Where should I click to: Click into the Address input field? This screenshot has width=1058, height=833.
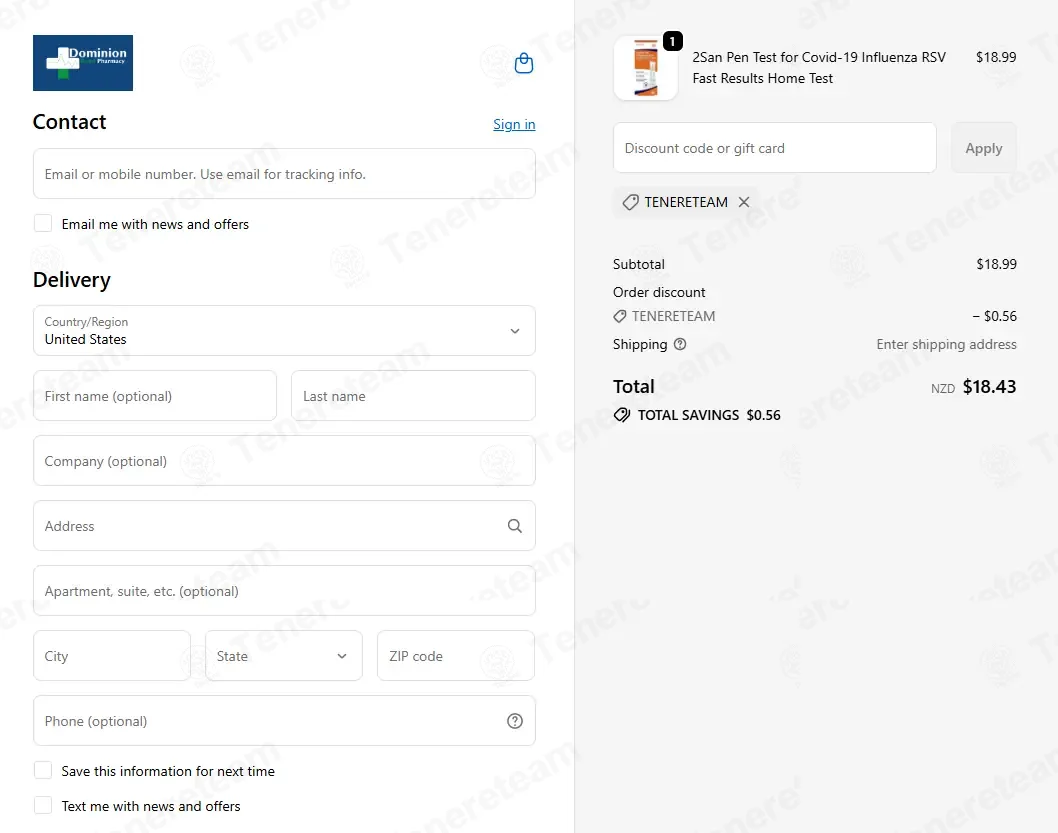[x=284, y=526]
